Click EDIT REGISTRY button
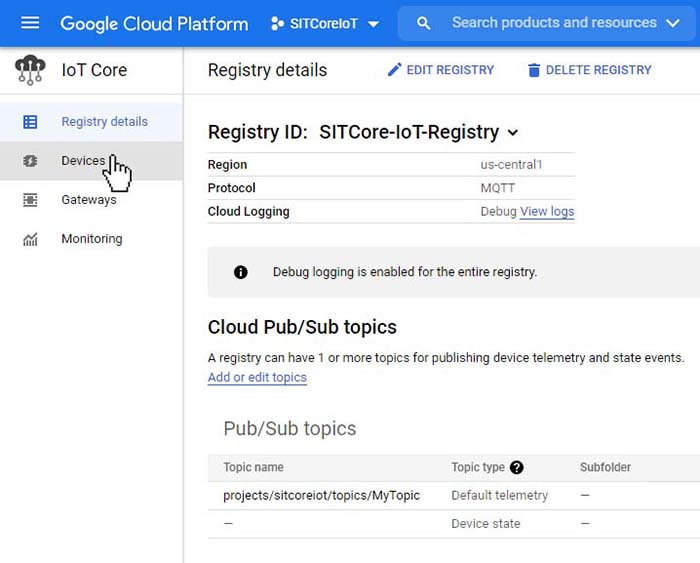This screenshot has width=700, height=563. (x=441, y=70)
